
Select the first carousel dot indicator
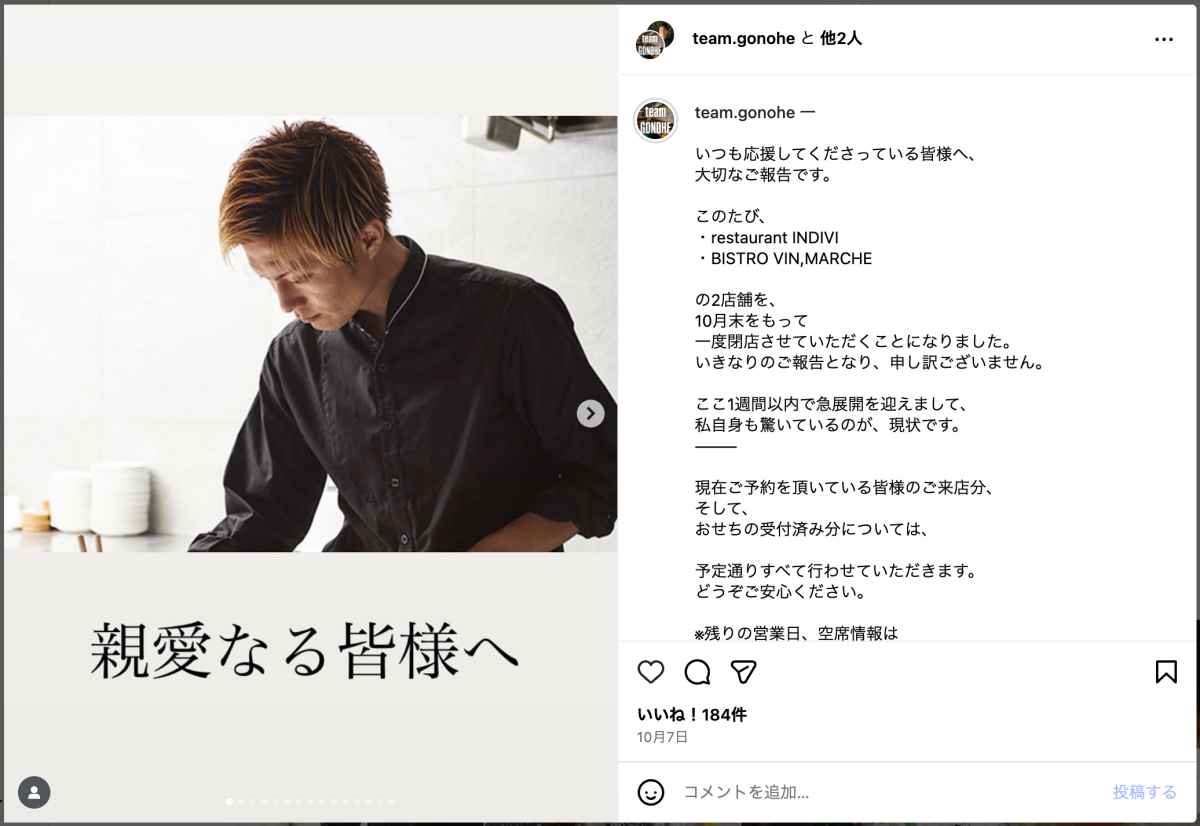230,801
